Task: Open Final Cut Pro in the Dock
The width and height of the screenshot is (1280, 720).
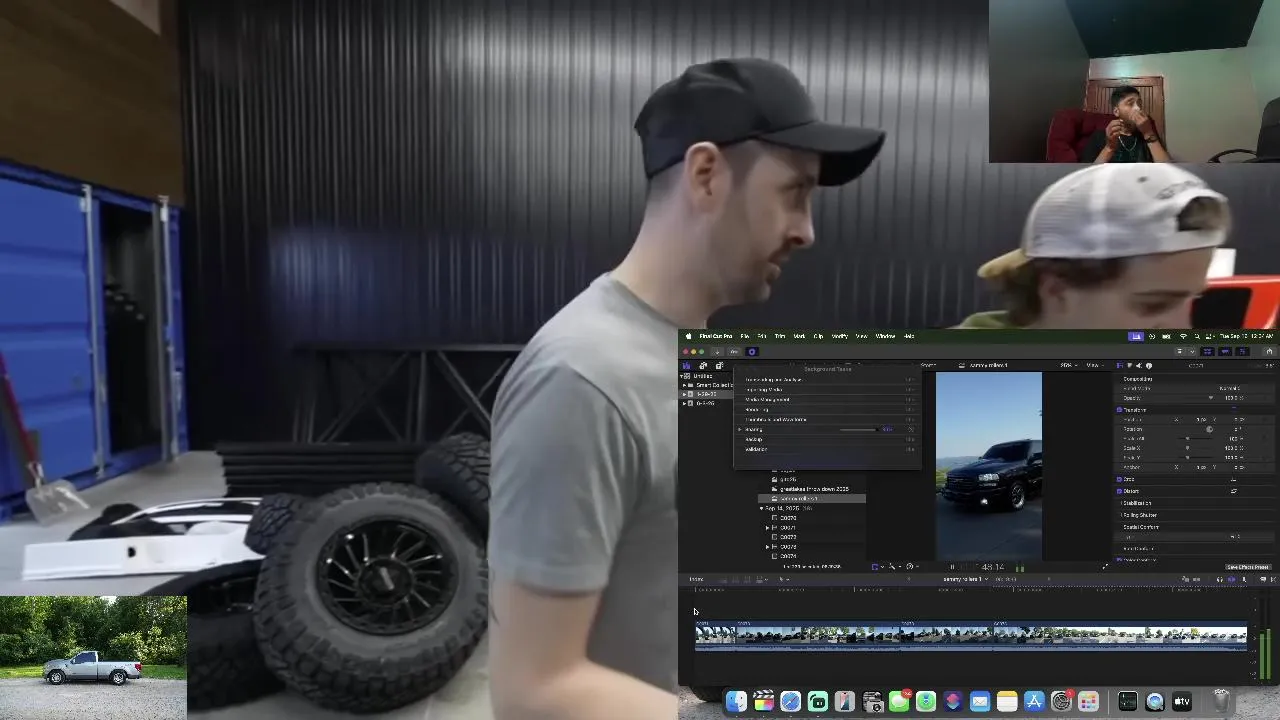Action: 763,701
